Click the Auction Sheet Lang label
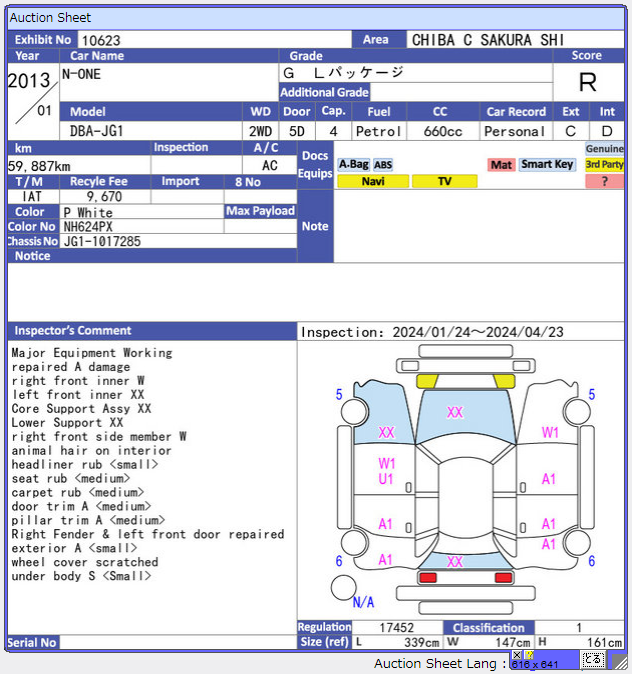The image size is (632, 674). coord(440,663)
